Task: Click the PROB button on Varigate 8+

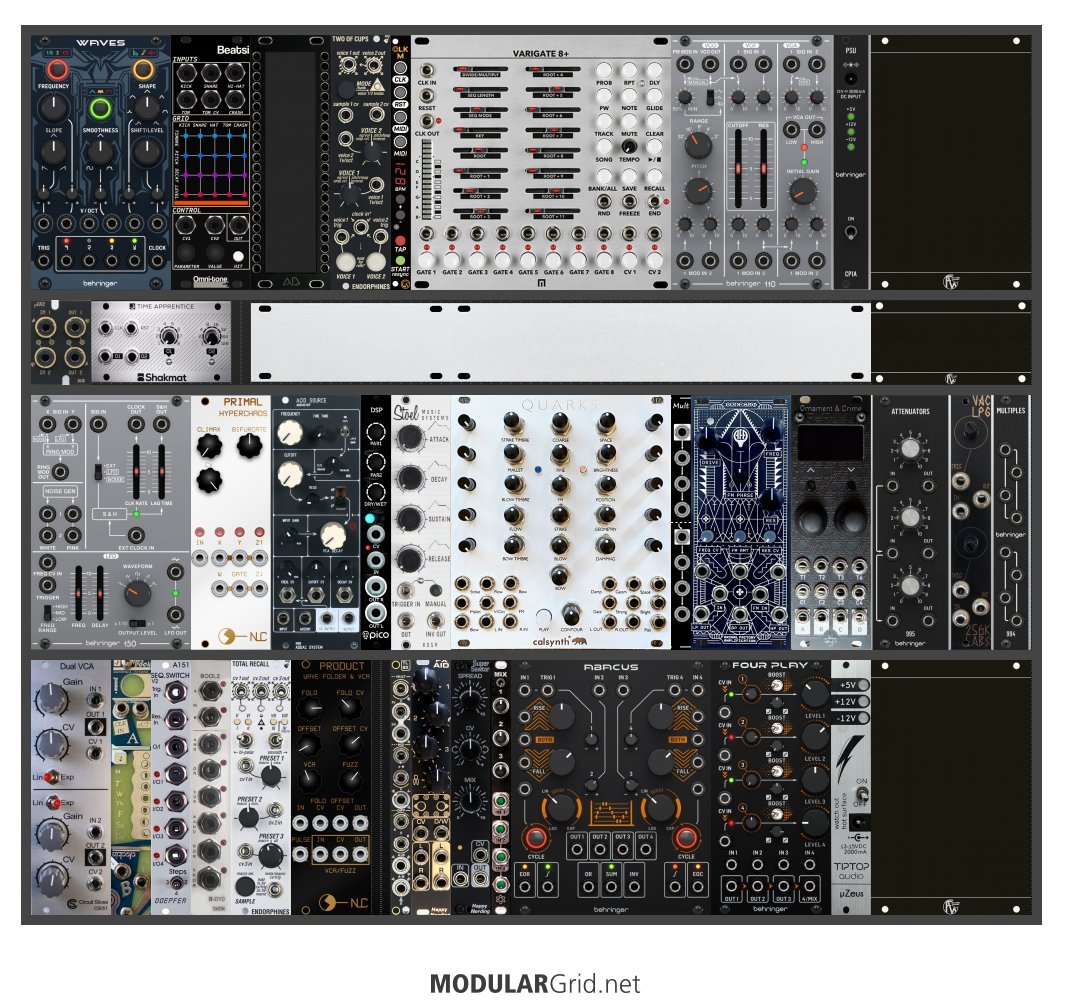Action: click(604, 70)
